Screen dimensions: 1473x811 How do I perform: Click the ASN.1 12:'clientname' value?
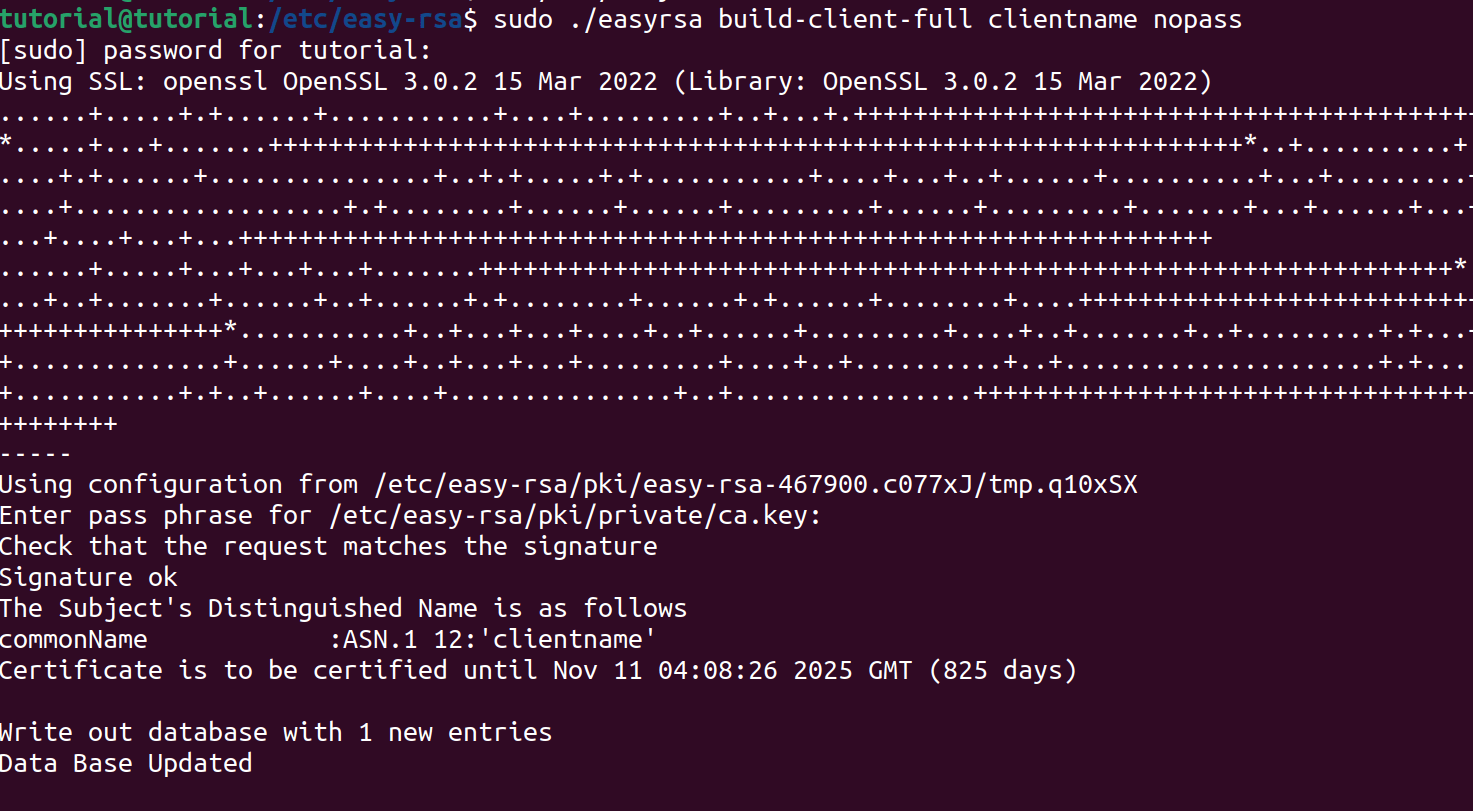tap(492, 639)
